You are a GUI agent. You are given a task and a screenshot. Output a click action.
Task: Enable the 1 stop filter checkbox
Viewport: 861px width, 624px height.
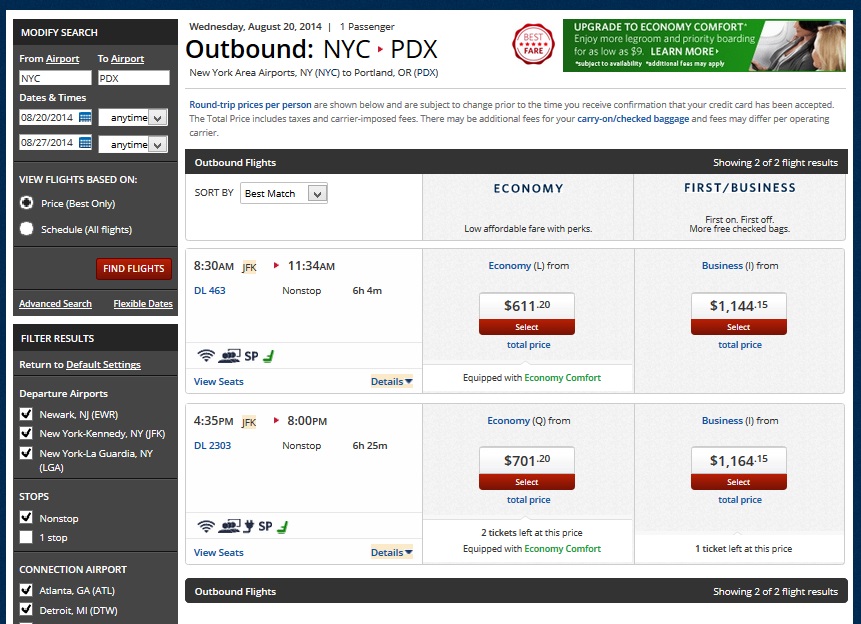point(27,538)
